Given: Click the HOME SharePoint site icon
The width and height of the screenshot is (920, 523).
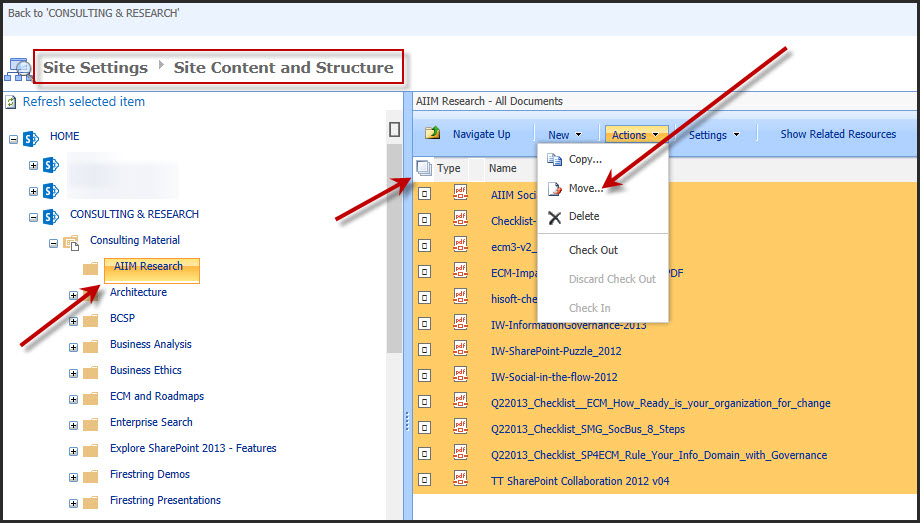Looking at the screenshot, I should (30, 137).
